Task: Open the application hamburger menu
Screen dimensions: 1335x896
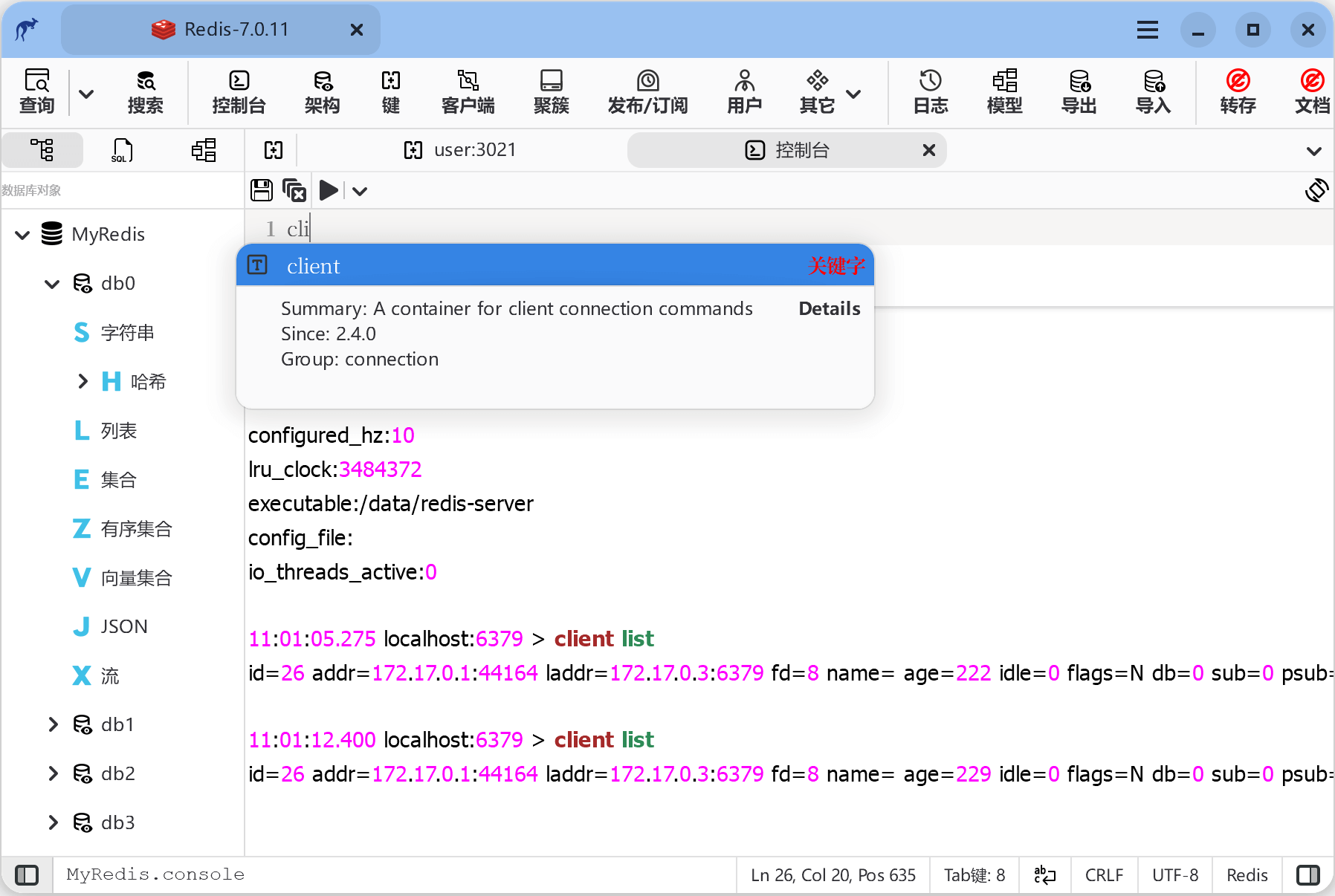Action: pos(1148,30)
